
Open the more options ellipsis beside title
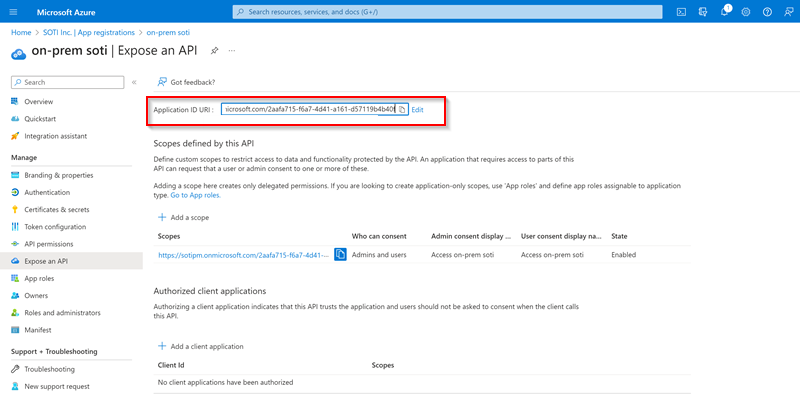(232, 51)
